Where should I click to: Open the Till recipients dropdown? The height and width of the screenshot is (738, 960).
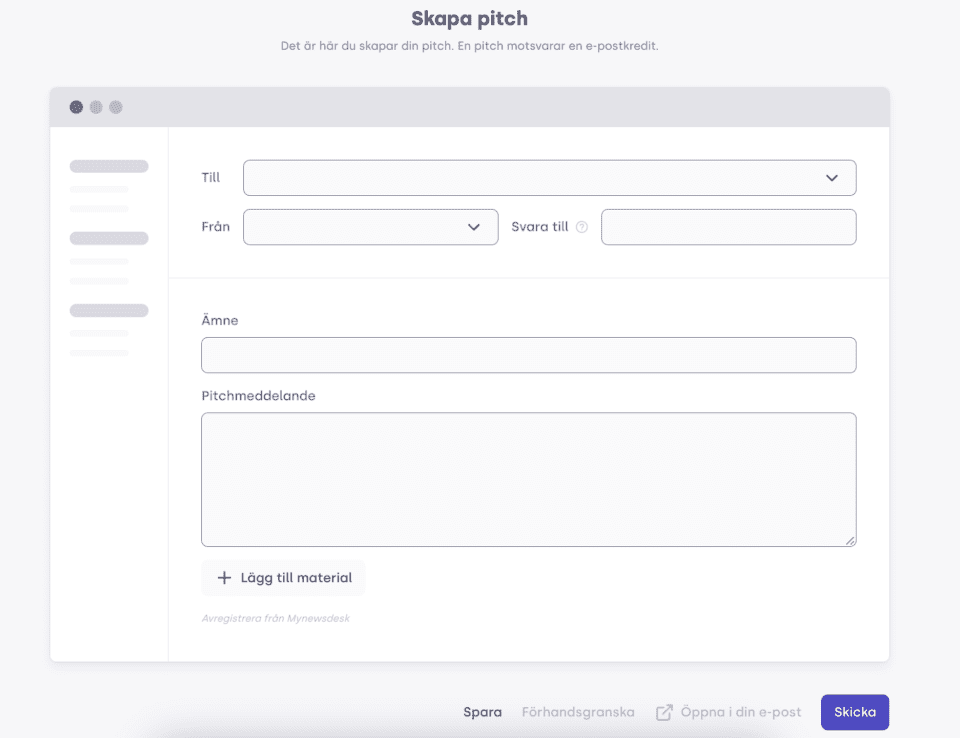point(549,178)
